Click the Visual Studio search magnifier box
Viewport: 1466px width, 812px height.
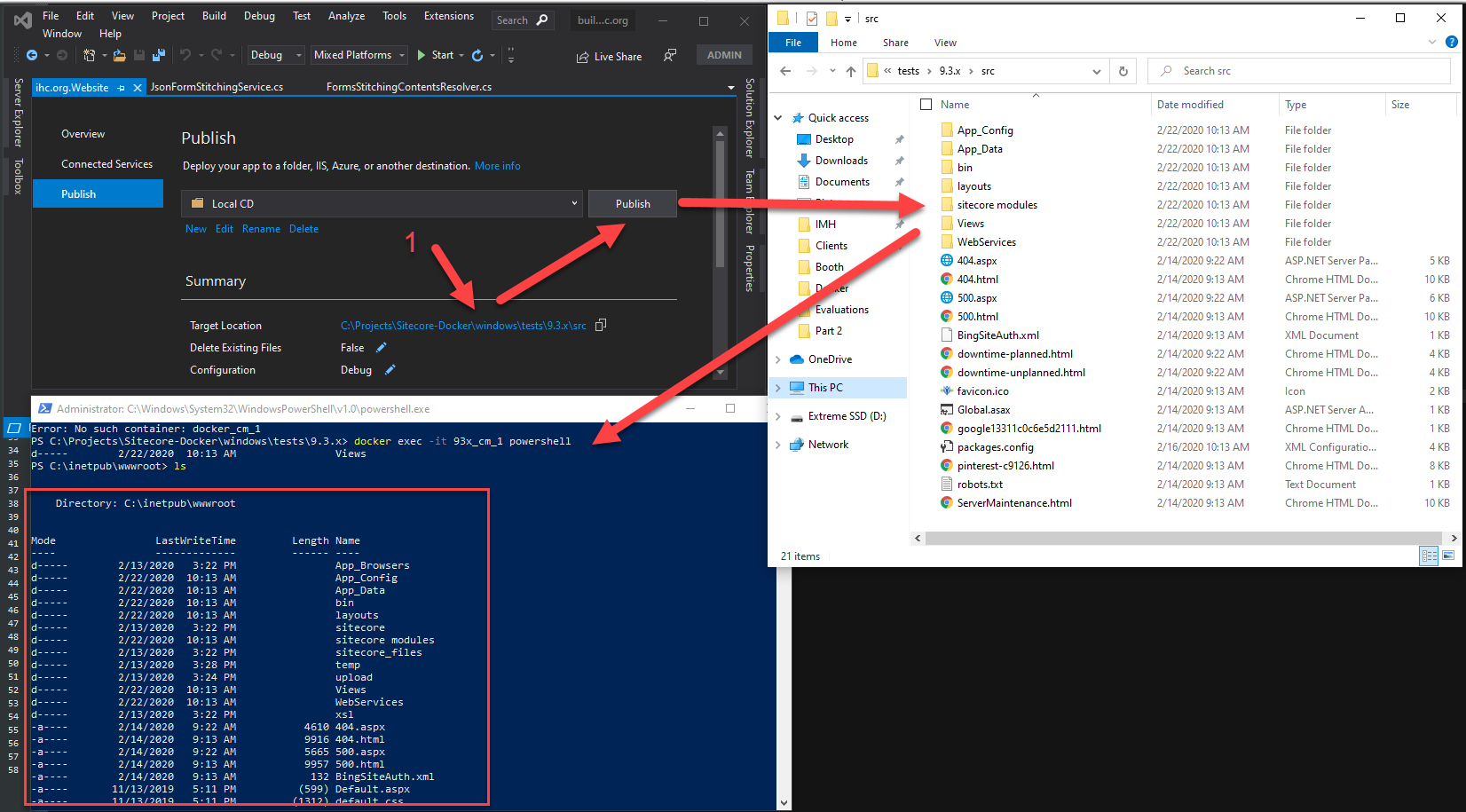[x=523, y=20]
